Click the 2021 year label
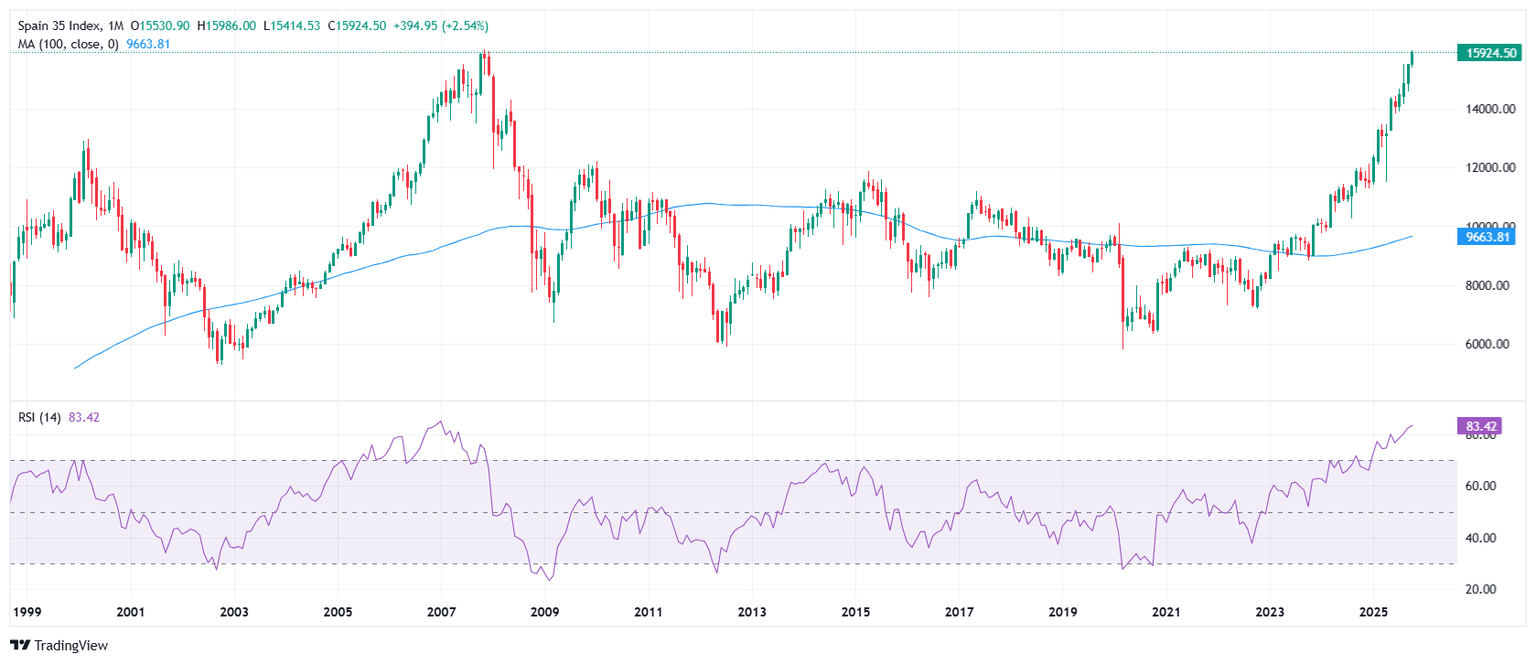Screen dimensions: 1536x663 (x=1167, y=611)
